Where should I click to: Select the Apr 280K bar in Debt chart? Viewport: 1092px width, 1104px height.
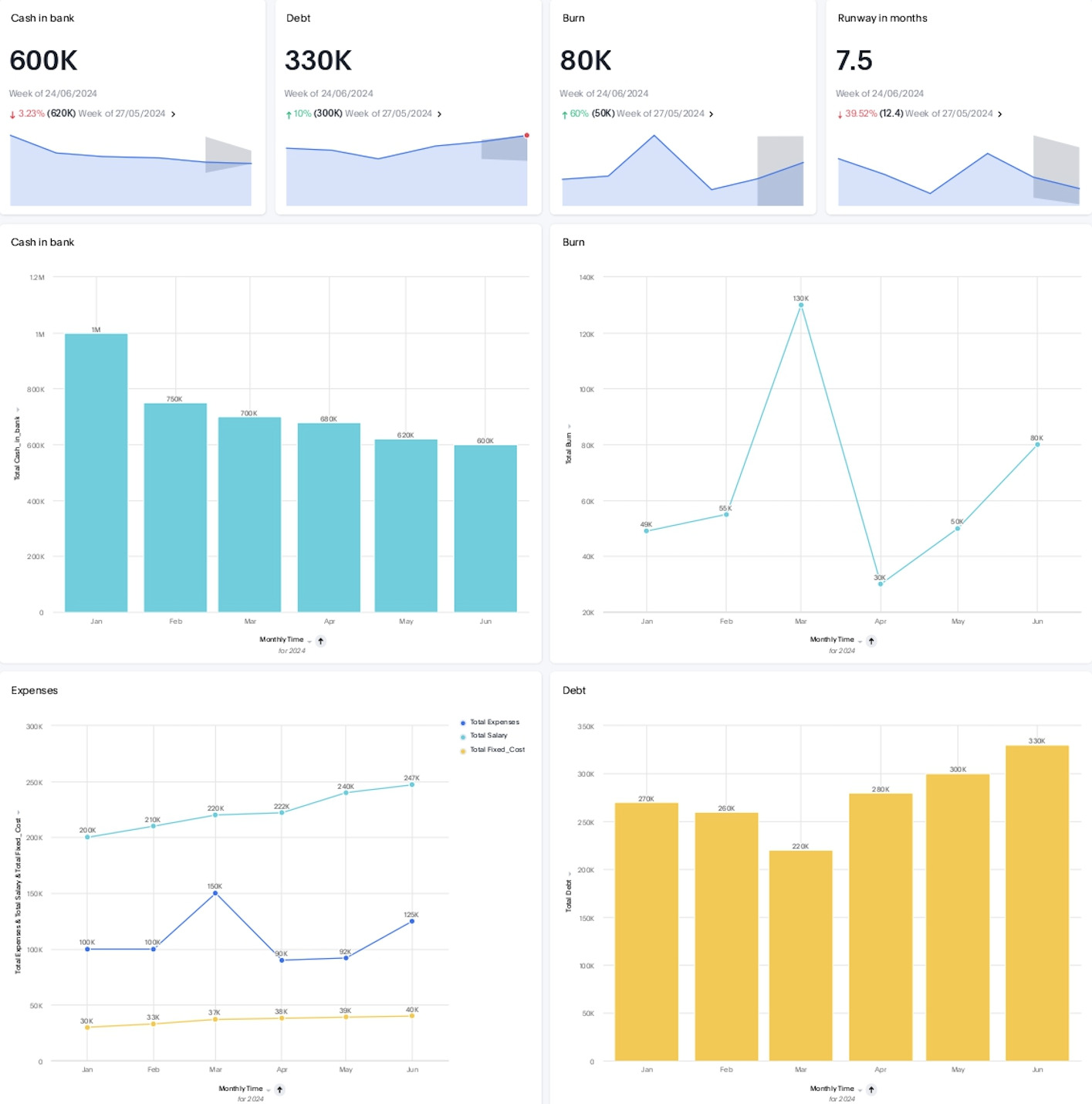click(881, 927)
